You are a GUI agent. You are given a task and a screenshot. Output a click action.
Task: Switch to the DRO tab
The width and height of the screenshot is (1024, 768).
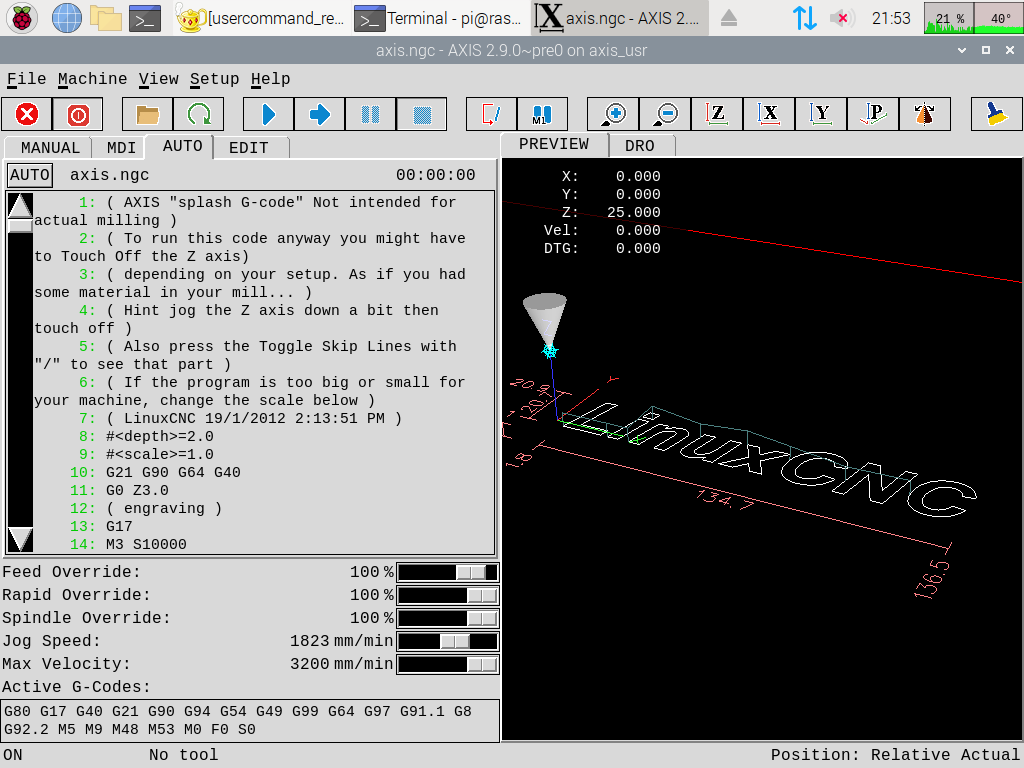click(639, 146)
